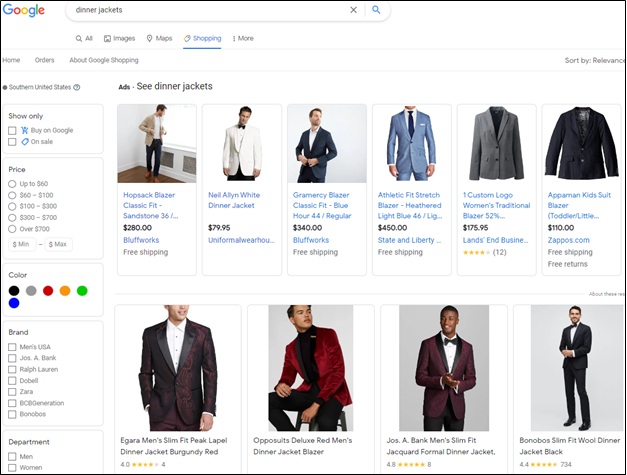Check the Ralph Lauren brand filter
This screenshot has width=627, height=475.
point(12,369)
